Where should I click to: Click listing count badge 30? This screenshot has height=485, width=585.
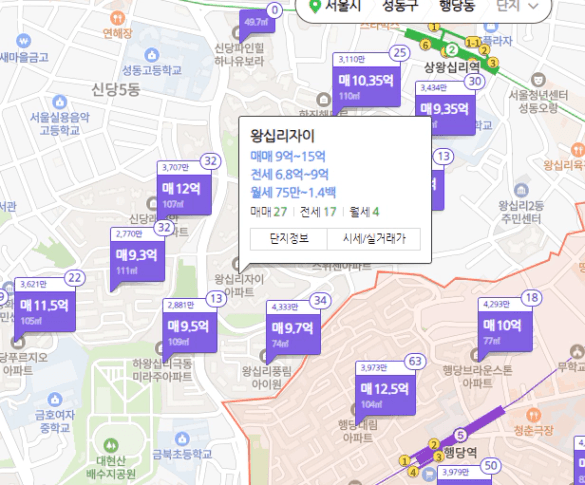(475, 81)
